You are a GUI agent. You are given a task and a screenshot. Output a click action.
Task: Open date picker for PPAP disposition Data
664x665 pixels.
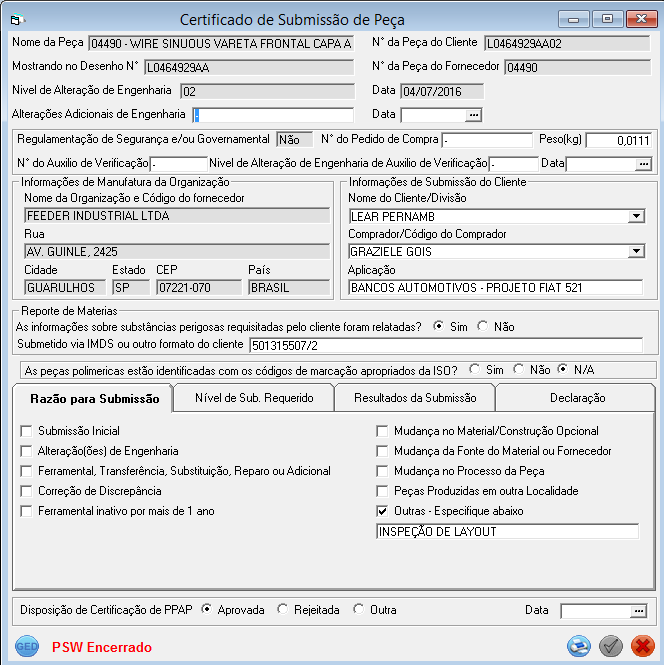(x=639, y=611)
